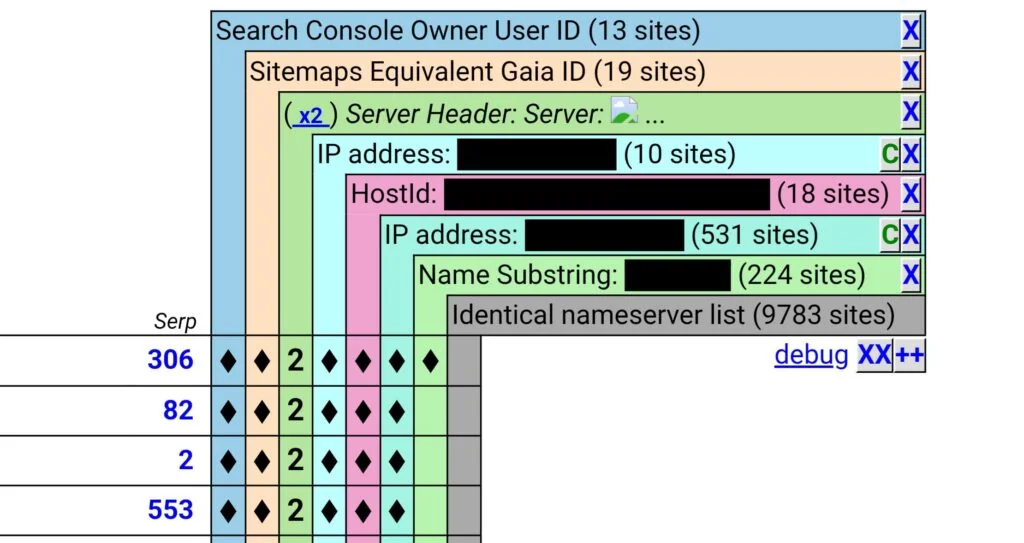Click X on IP address (10 sites) row
Screen dimensions: 1024x543
click(910, 154)
